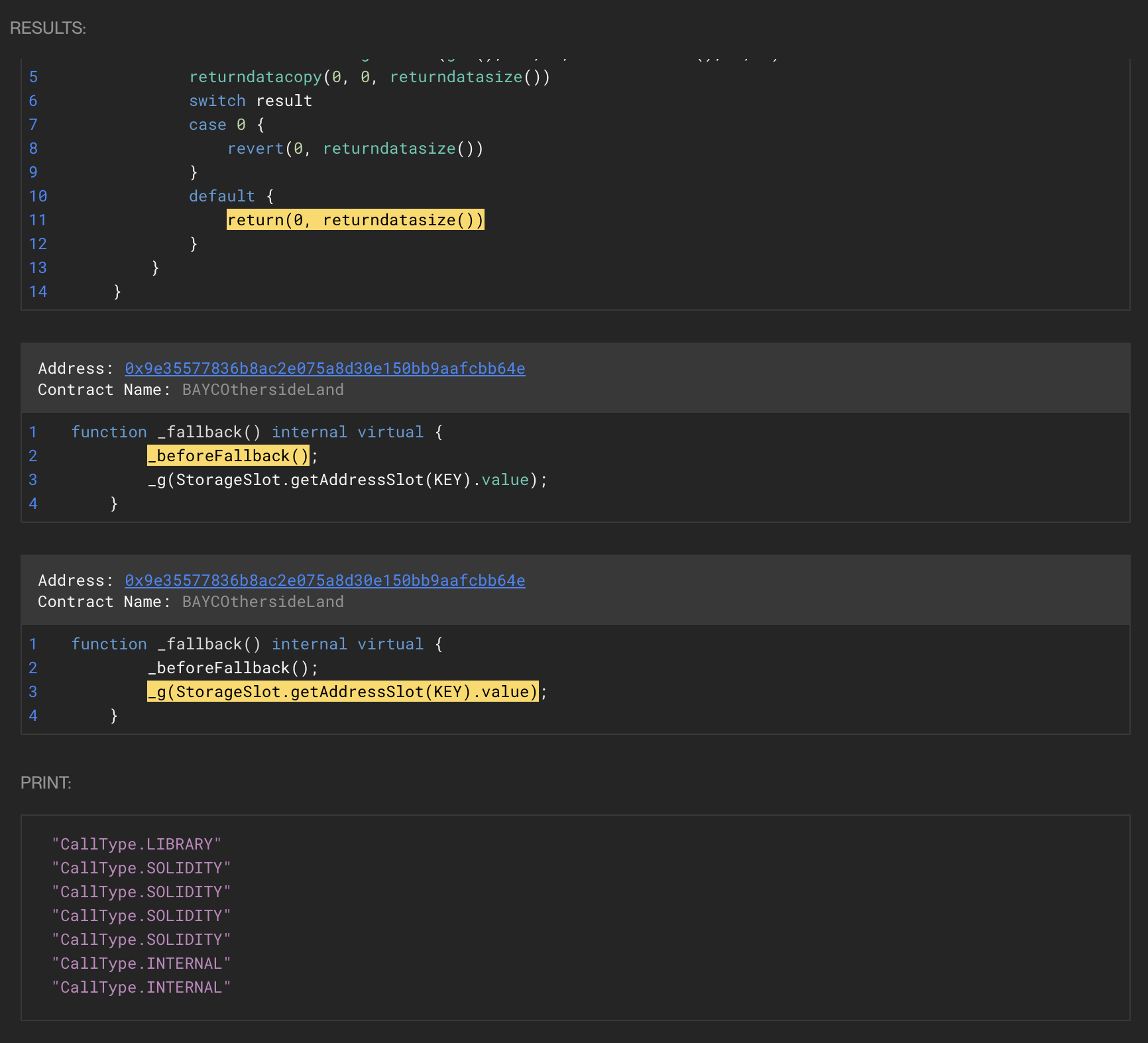1148x1043 pixels.
Task: Open the first BAYCOthersideLand address link
Action: [325, 368]
